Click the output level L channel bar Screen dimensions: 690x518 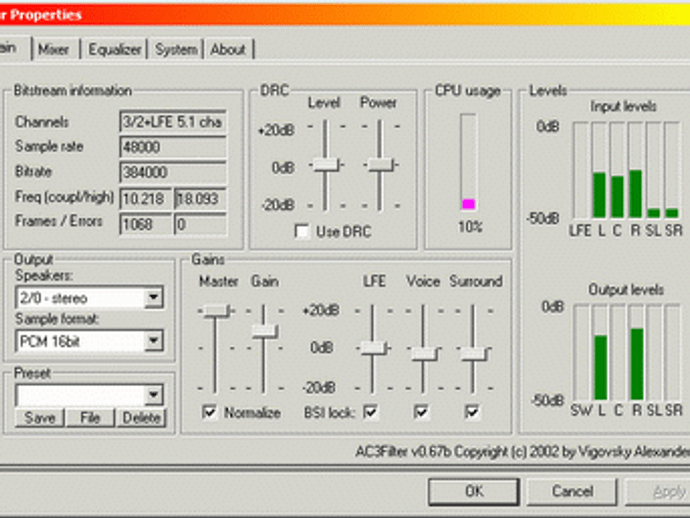point(601,353)
